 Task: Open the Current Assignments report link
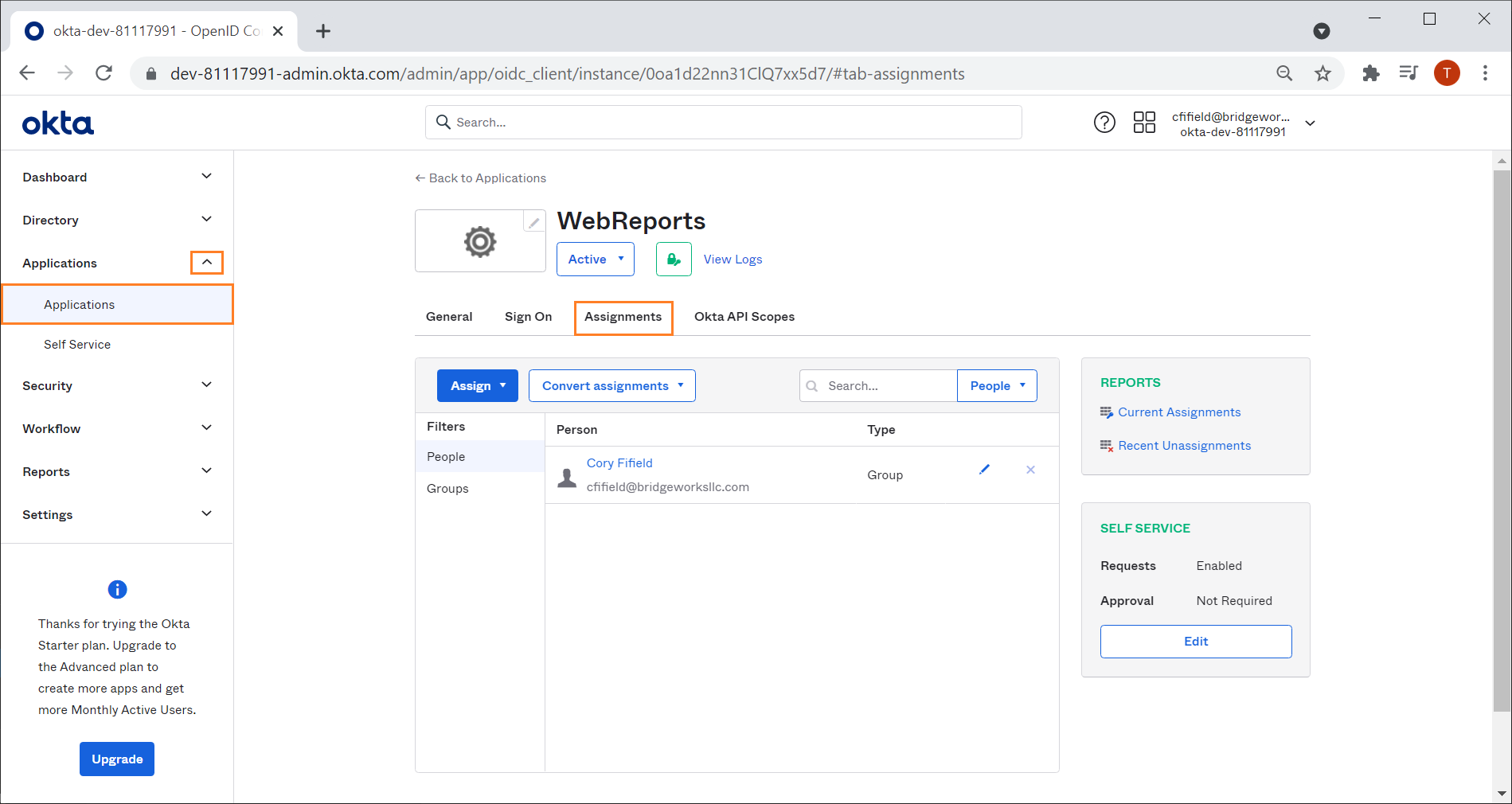pos(1179,412)
